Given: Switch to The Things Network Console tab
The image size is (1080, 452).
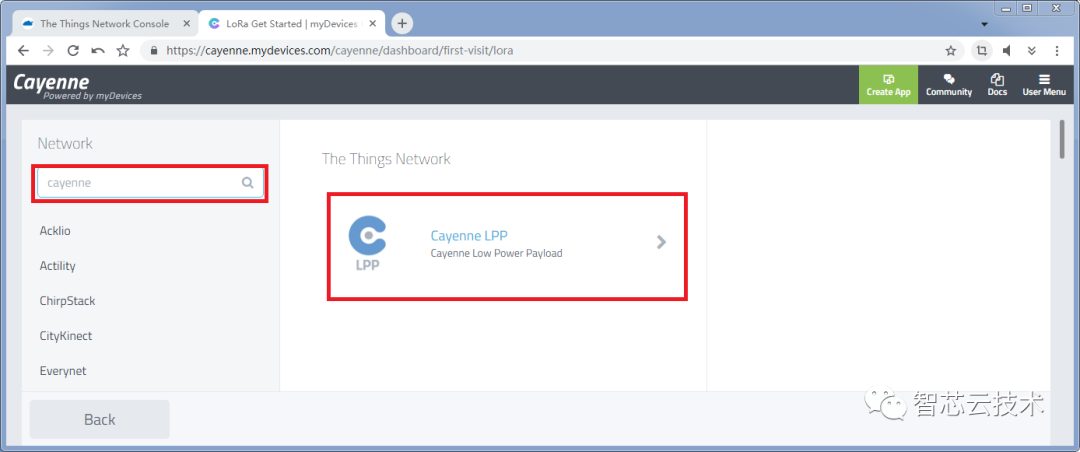Looking at the screenshot, I should coord(105,23).
